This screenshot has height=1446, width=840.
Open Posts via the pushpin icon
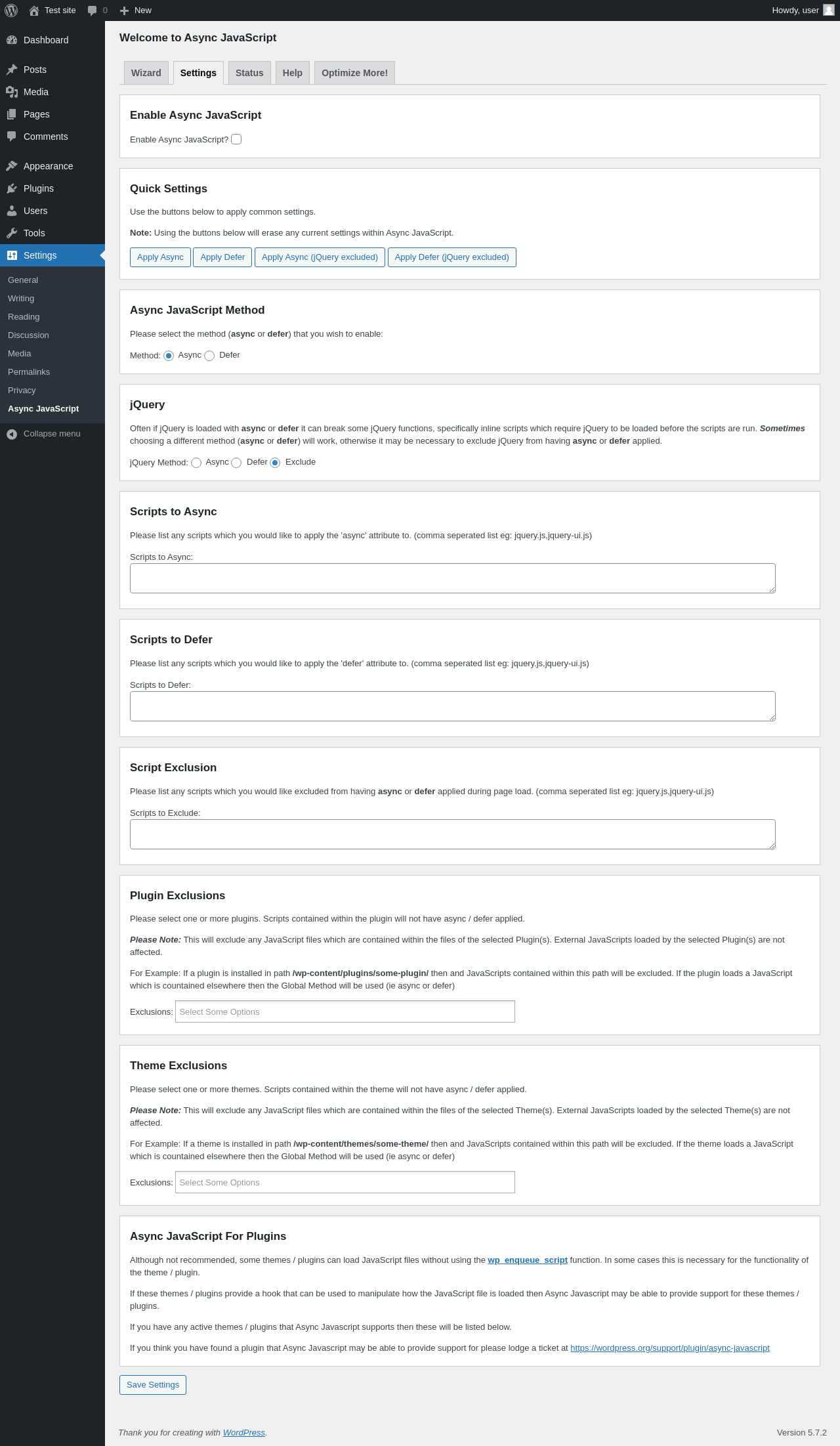click(x=12, y=70)
